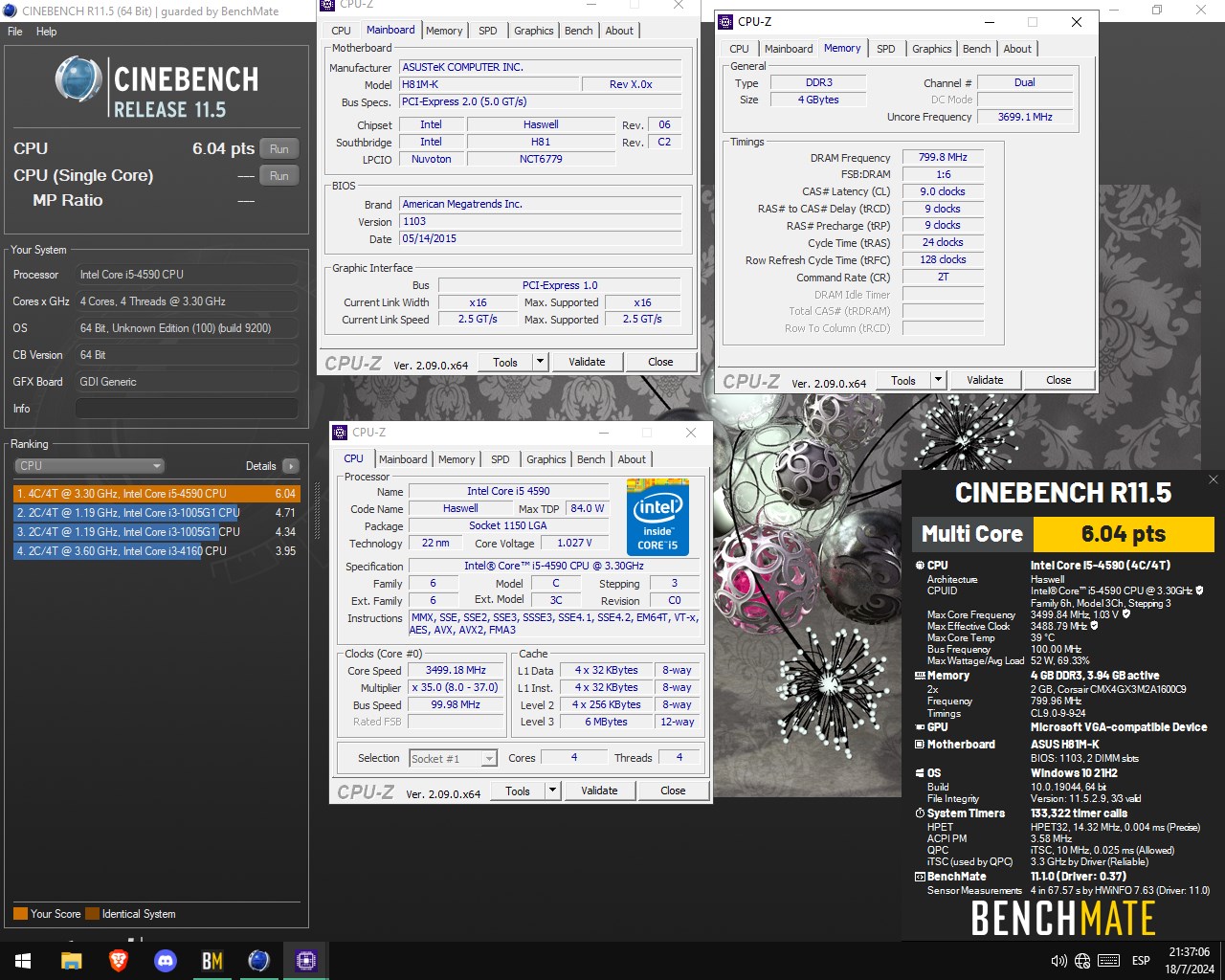Open File Explorer from taskbar
Image resolution: width=1225 pixels, height=980 pixels.
coord(71,961)
